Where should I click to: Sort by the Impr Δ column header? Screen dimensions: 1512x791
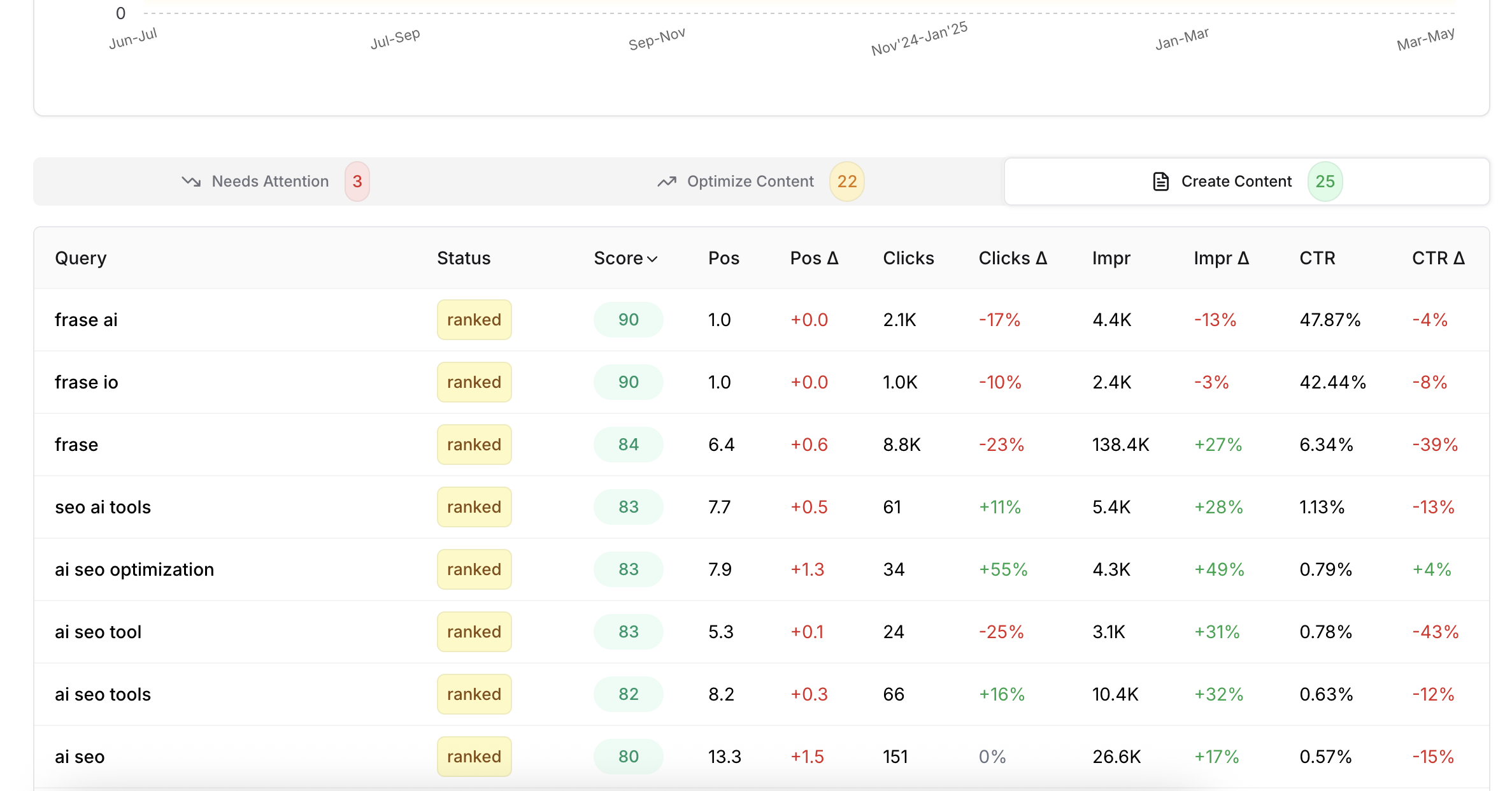1222,258
